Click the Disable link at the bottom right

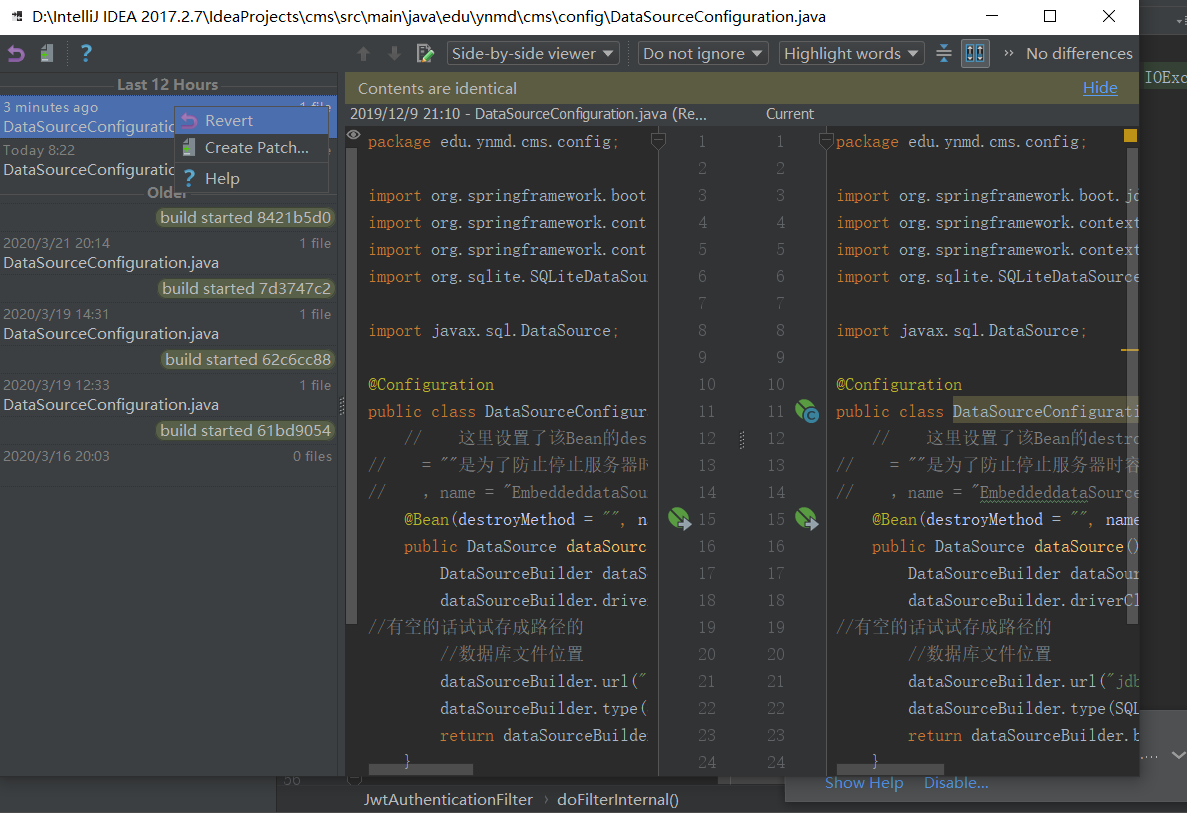(x=956, y=782)
